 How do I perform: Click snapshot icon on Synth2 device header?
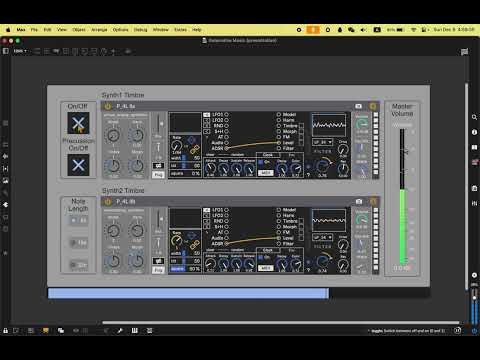tap(359, 202)
